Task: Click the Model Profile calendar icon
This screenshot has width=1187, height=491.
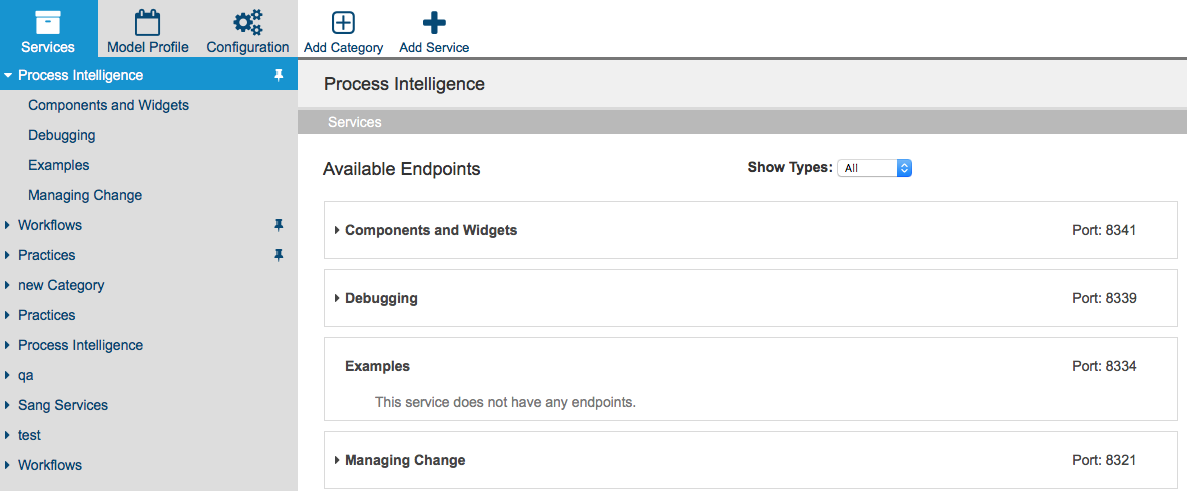Action: [148, 22]
